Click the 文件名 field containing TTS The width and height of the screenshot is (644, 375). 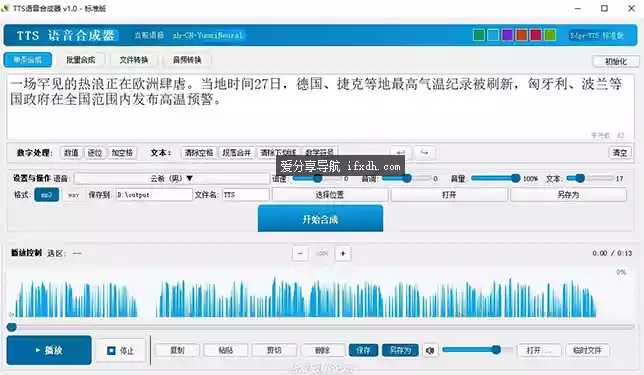[x=246, y=195]
